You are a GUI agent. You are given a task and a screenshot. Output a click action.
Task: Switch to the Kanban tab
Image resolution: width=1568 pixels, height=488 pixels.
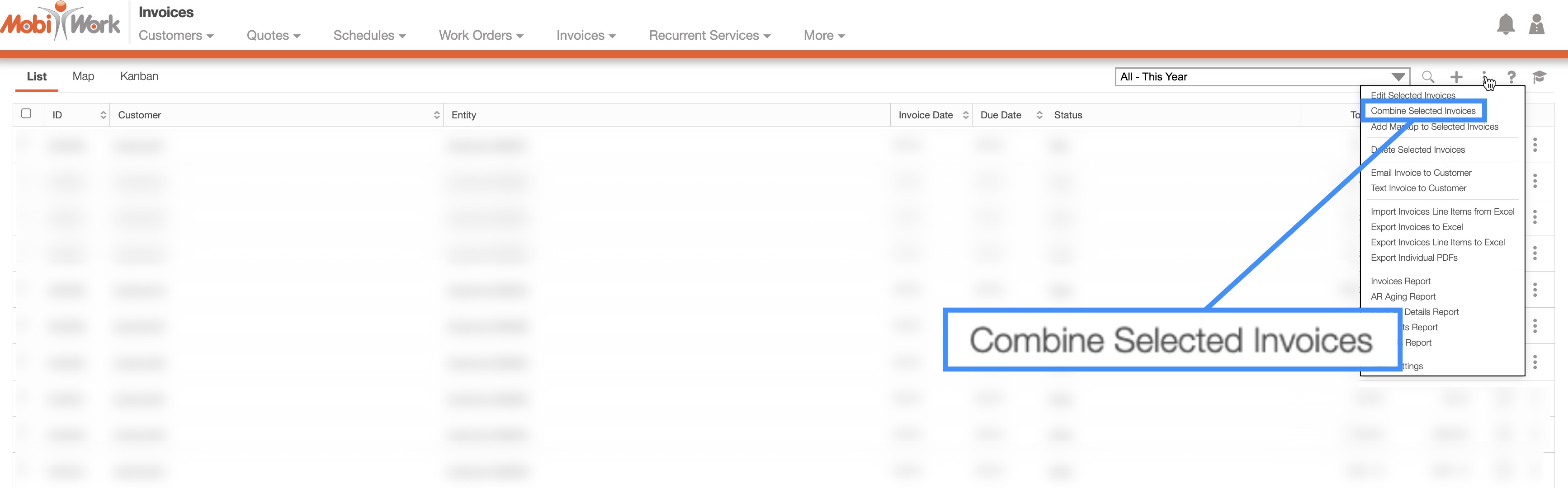139,76
